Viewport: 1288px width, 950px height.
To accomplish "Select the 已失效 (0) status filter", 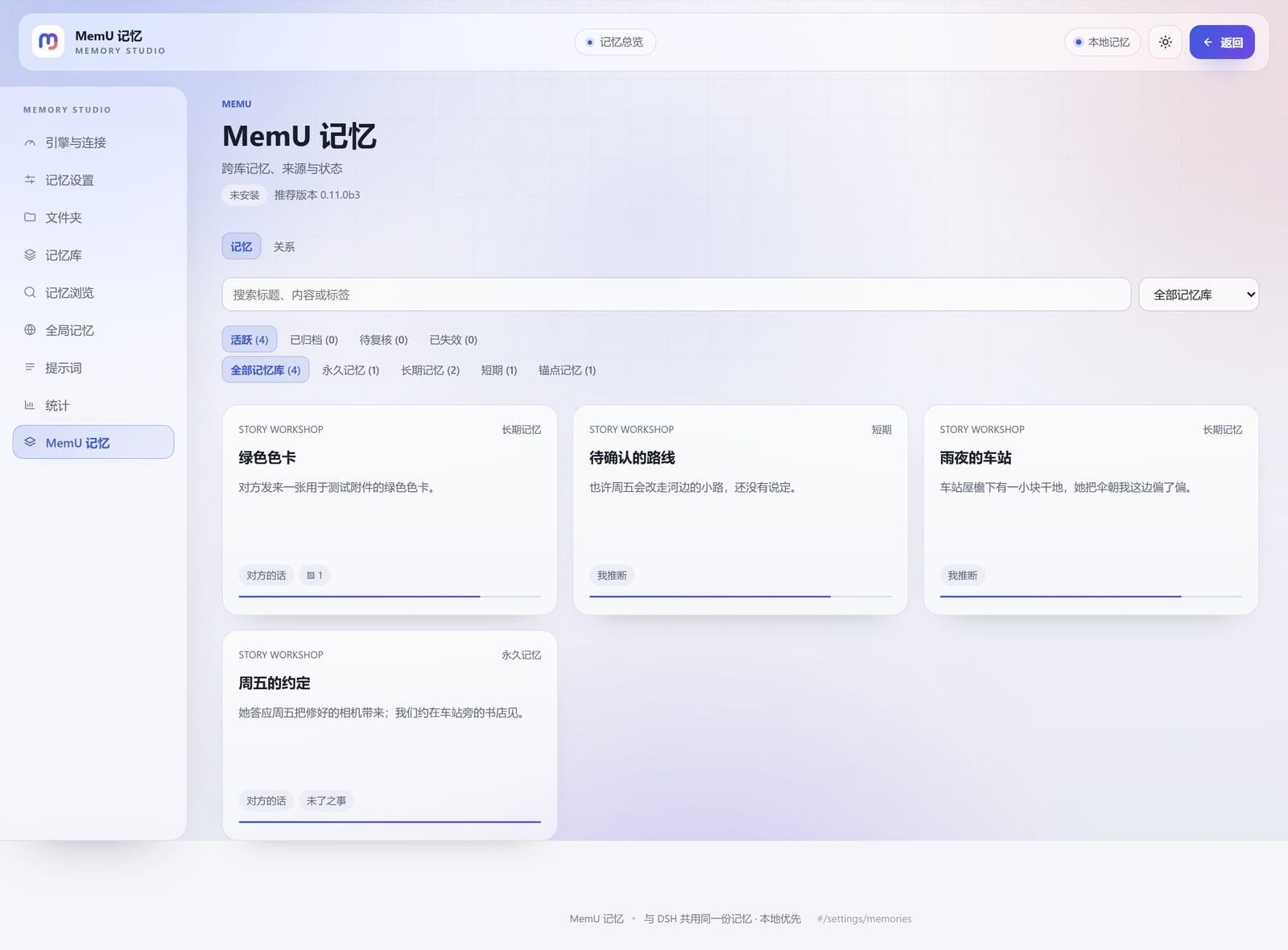I will tap(453, 340).
